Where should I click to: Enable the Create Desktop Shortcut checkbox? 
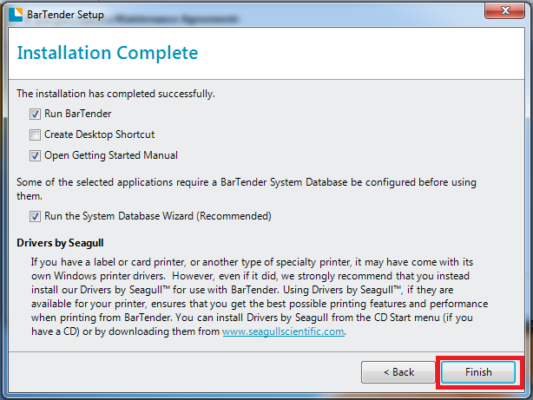35,135
